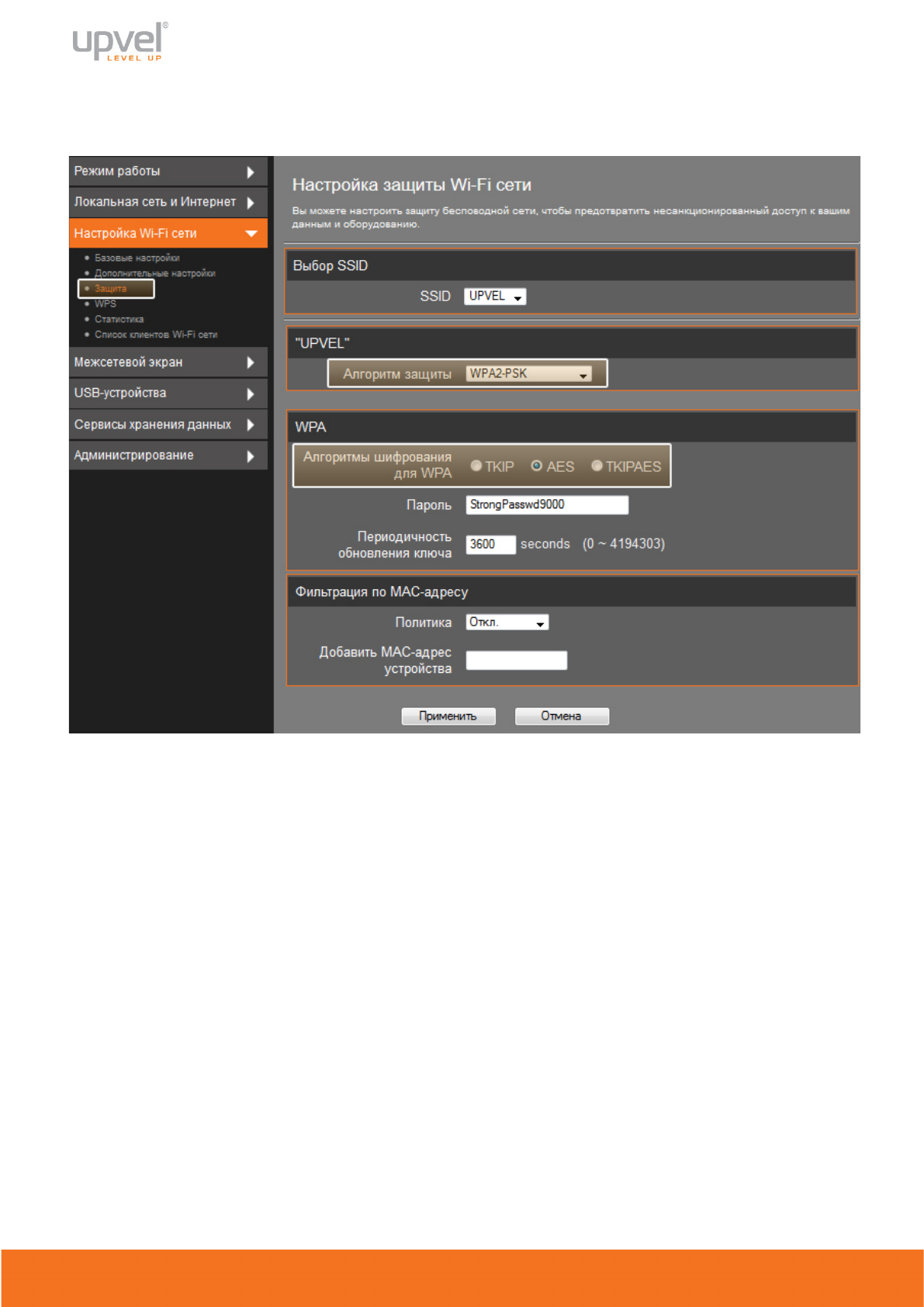Click the USB-устройства arrow icon

251,393
